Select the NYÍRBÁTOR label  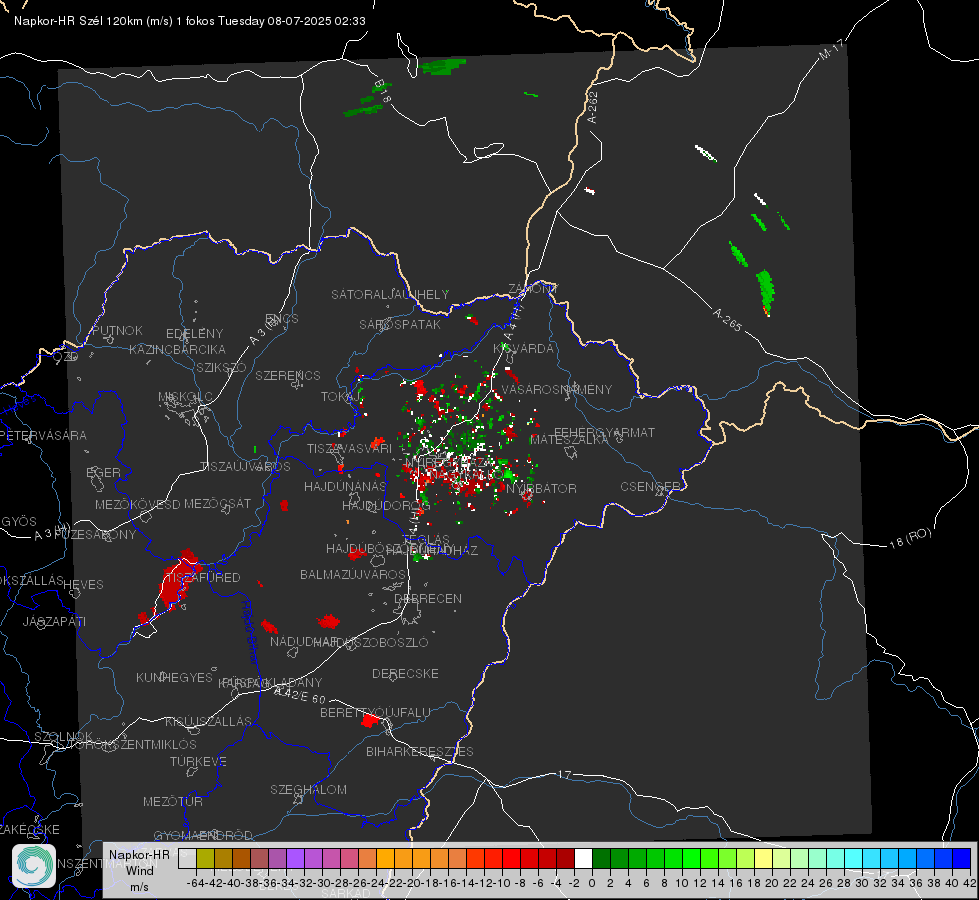pyautogui.click(x=541, y=488)
